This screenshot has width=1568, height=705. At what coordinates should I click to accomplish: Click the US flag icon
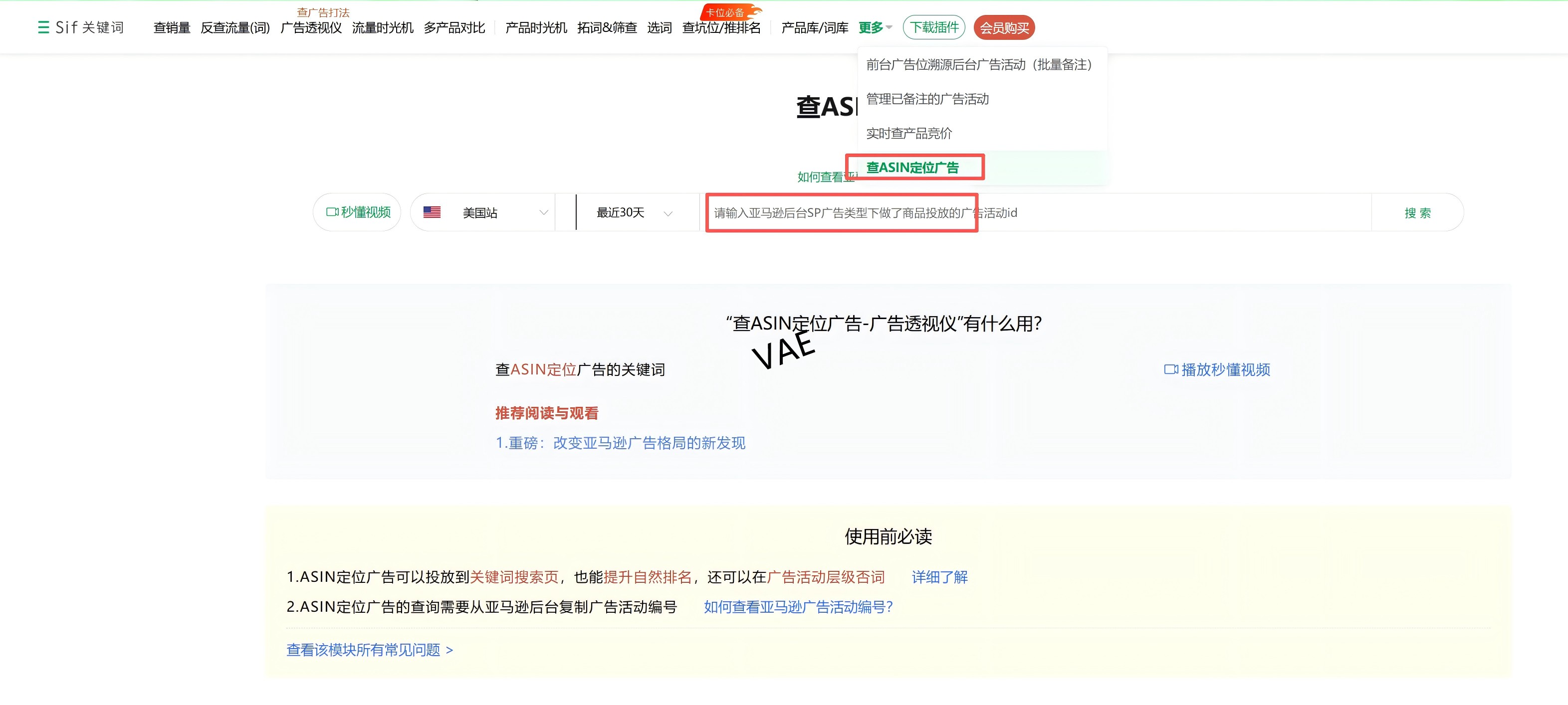tap(432, 212)
